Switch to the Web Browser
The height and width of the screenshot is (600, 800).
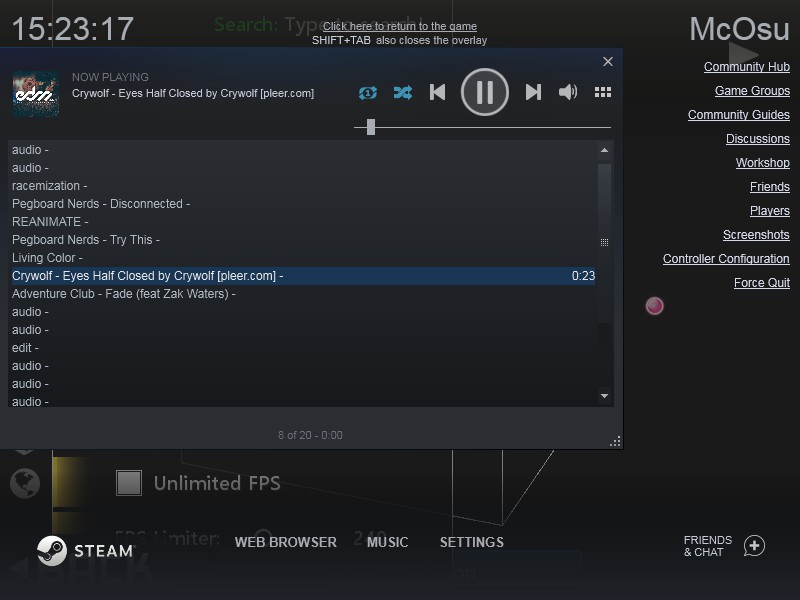tap(285, 542)
